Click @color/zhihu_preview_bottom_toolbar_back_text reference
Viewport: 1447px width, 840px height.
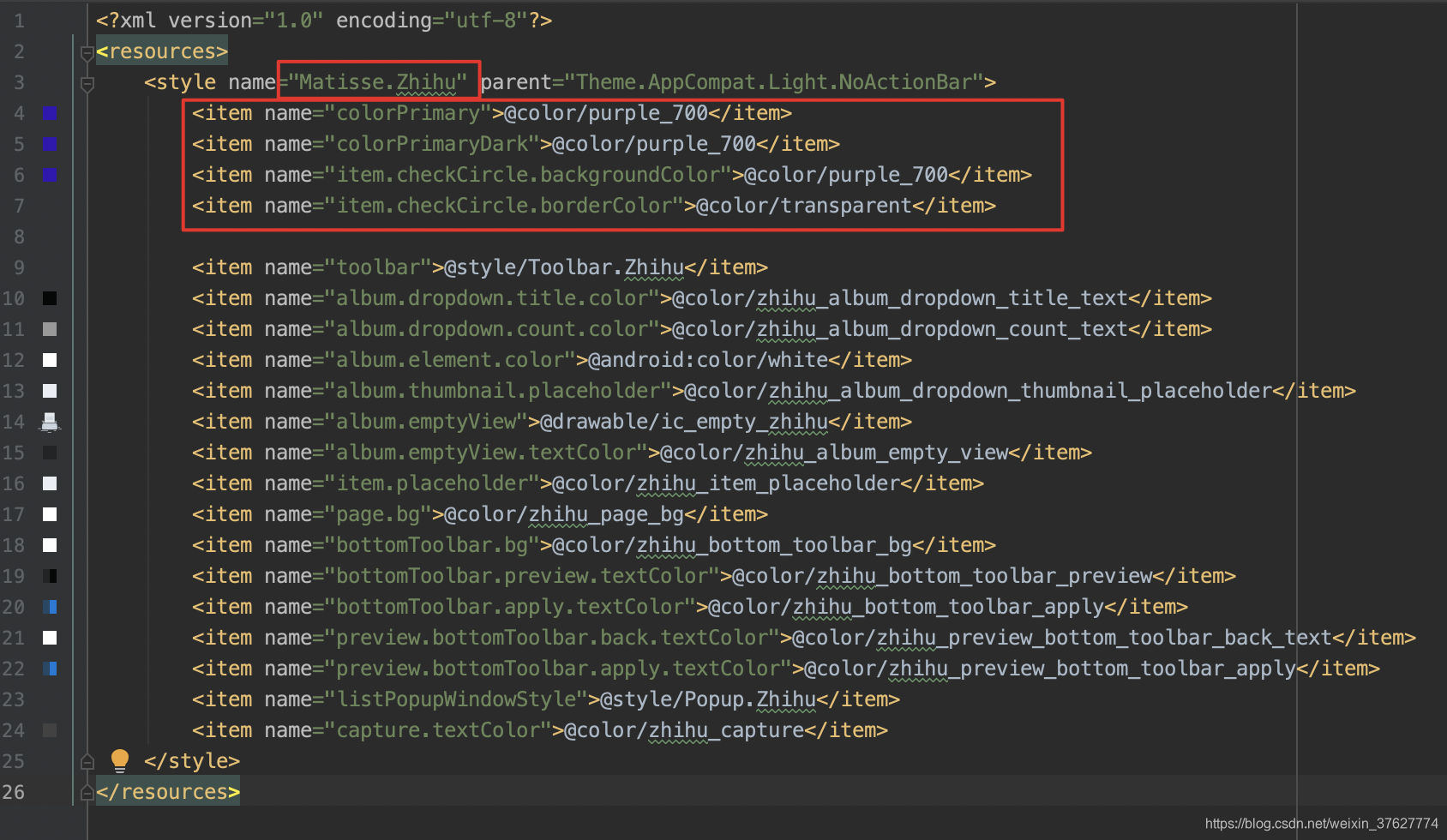point(1062,638)
